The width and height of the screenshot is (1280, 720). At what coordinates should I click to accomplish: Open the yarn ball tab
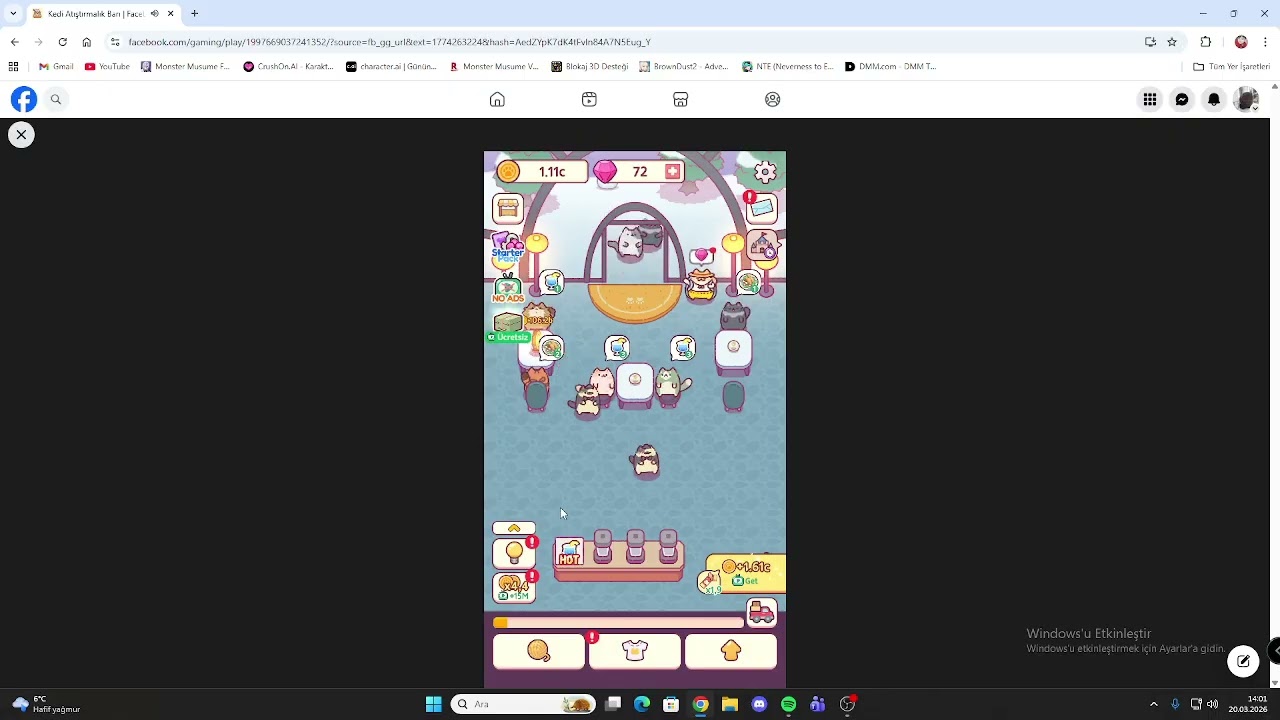coord(539,651)
